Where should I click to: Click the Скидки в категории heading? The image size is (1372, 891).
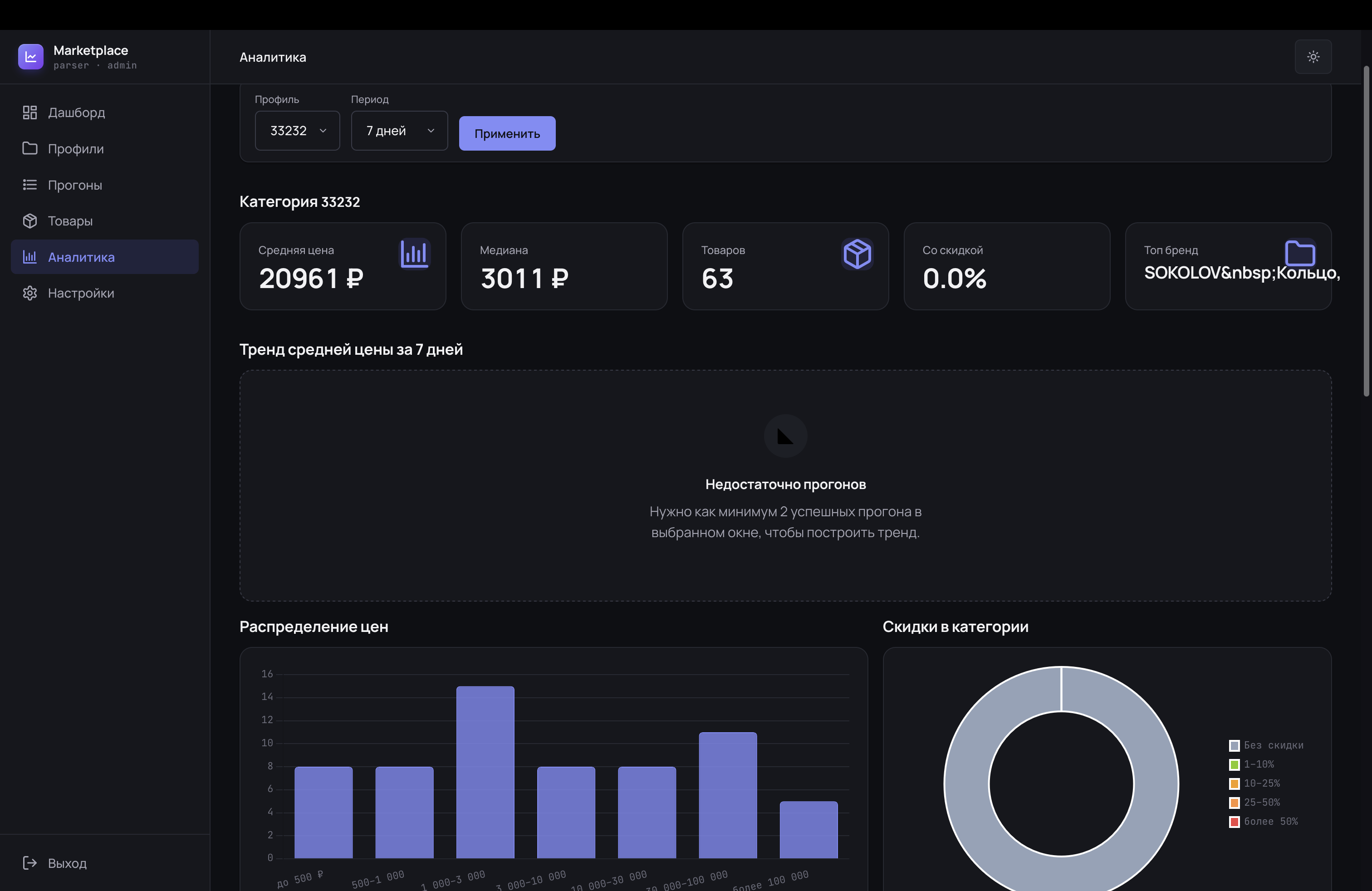click(x=955, y=627)
